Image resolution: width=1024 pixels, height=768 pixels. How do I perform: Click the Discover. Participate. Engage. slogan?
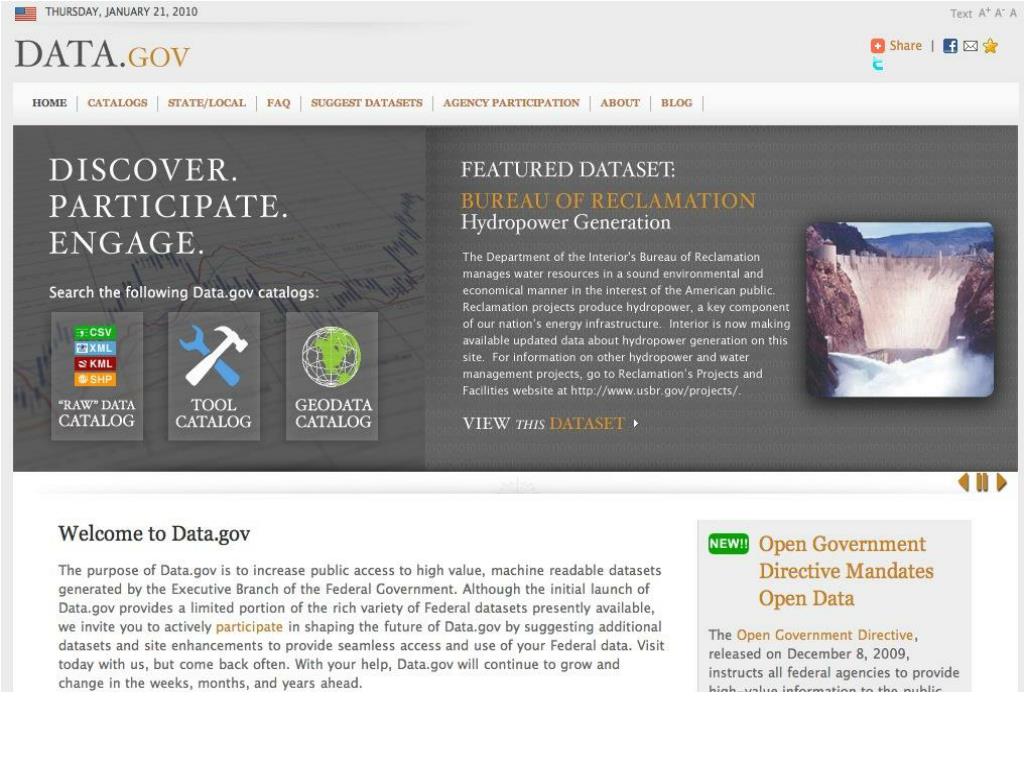[x=168, y=206]
